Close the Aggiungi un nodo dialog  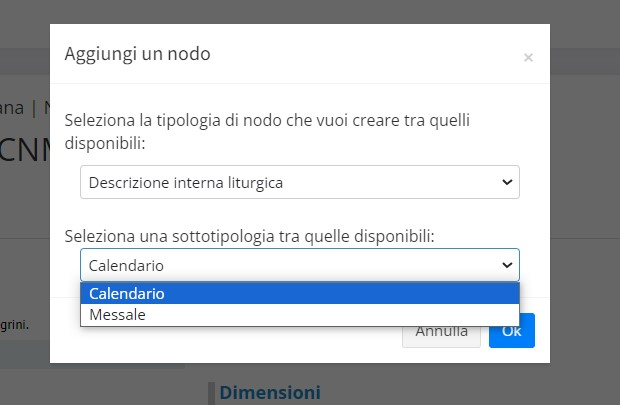tap(528, 58)
